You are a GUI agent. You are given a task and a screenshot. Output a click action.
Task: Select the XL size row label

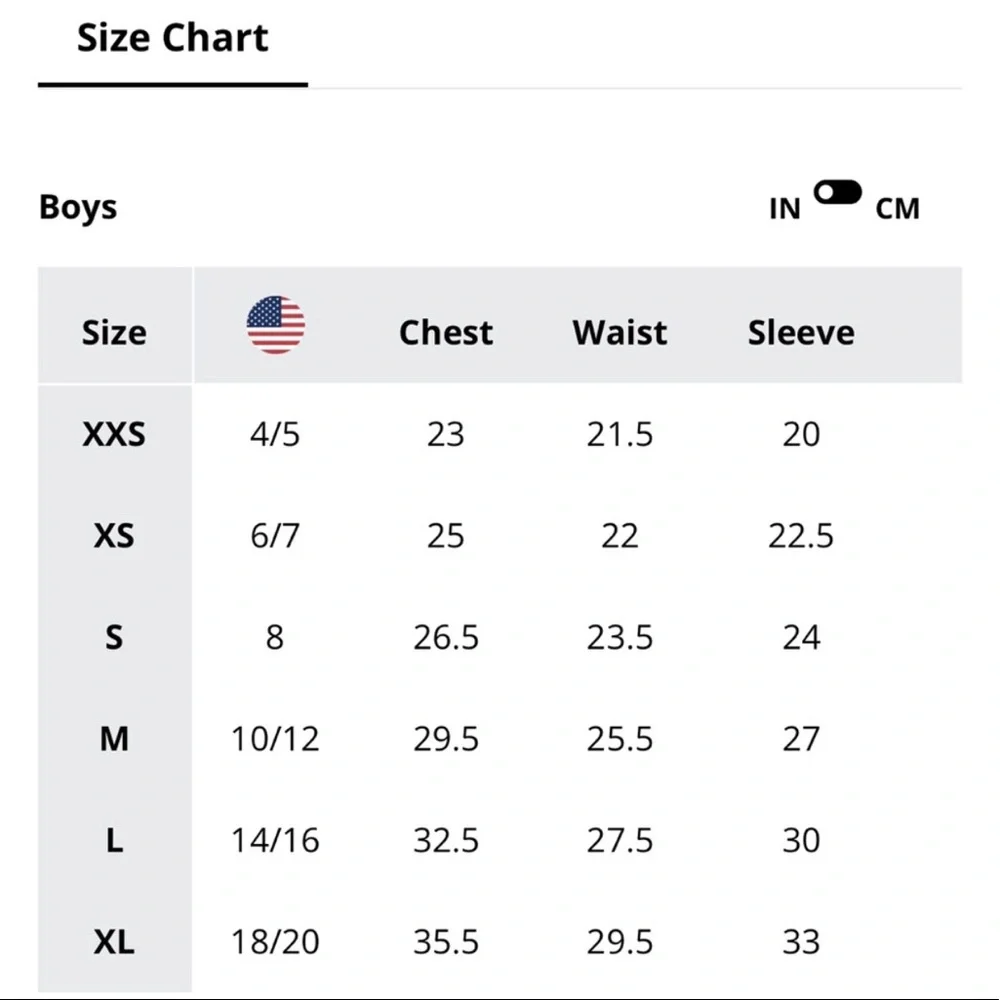tap(114, 941)
